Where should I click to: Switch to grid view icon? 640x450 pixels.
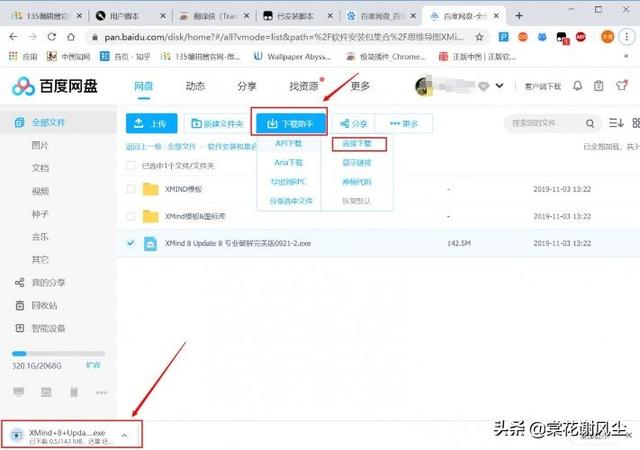(636, 123)
